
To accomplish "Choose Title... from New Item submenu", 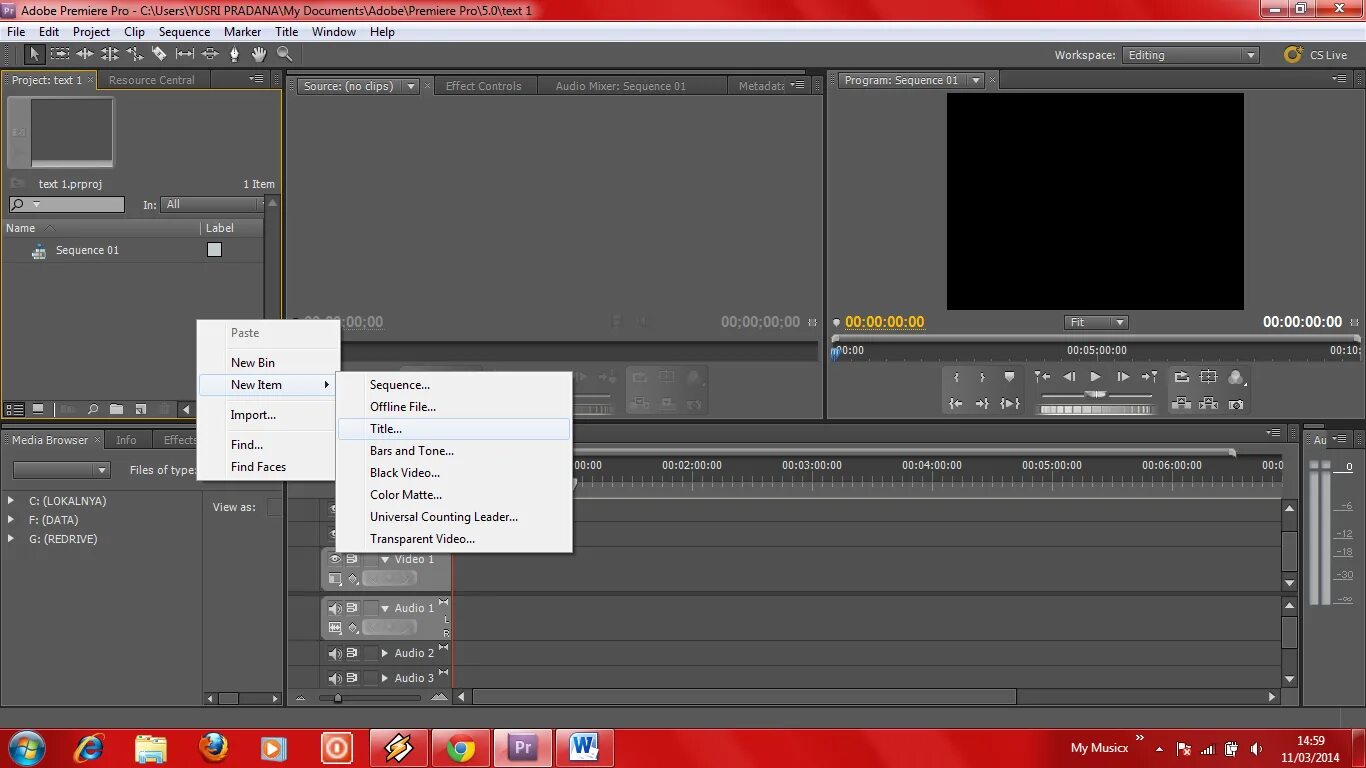I will (x=454, y=429).
